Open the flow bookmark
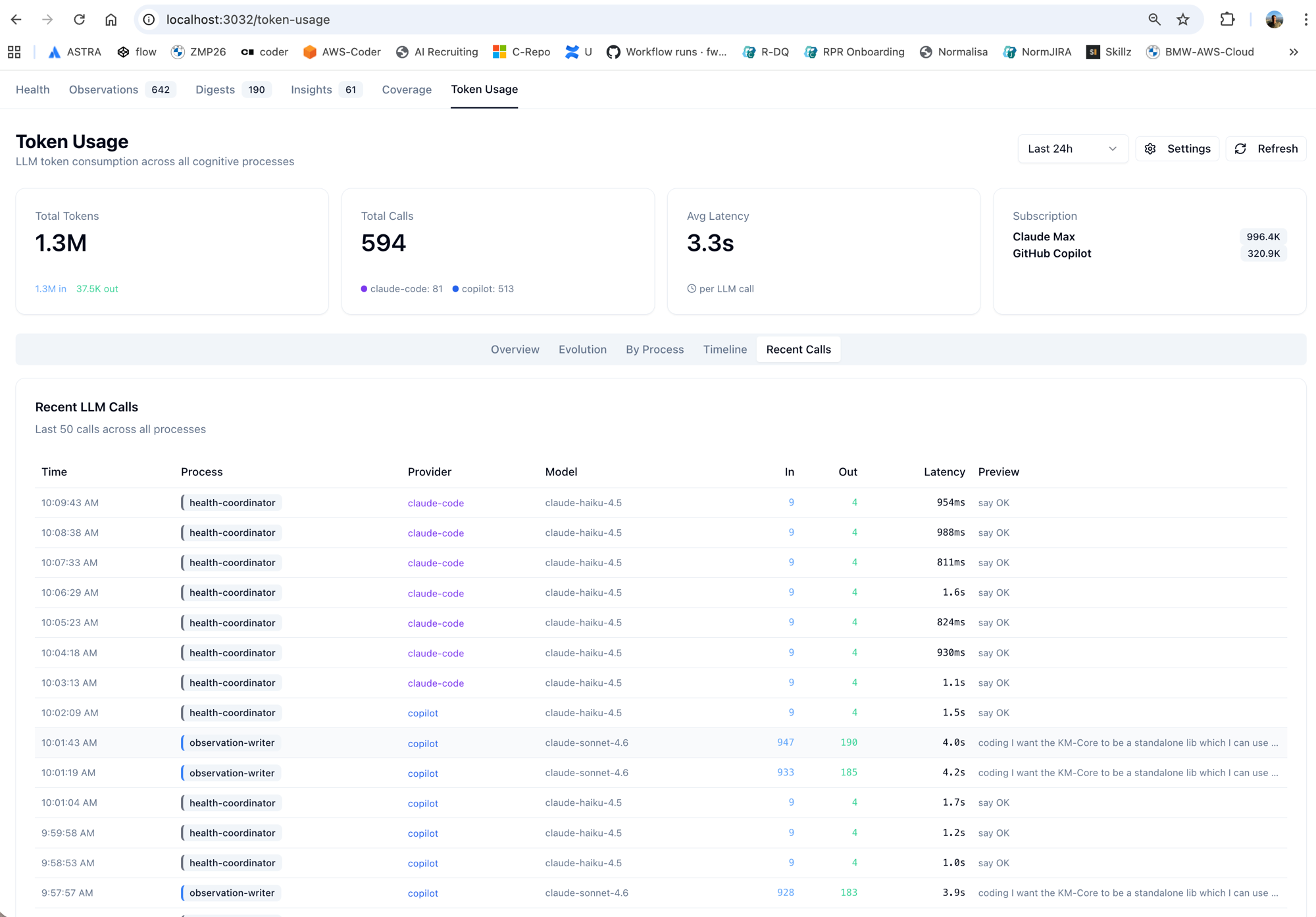This screenshot has width=1316, height=917. (137, 52)
